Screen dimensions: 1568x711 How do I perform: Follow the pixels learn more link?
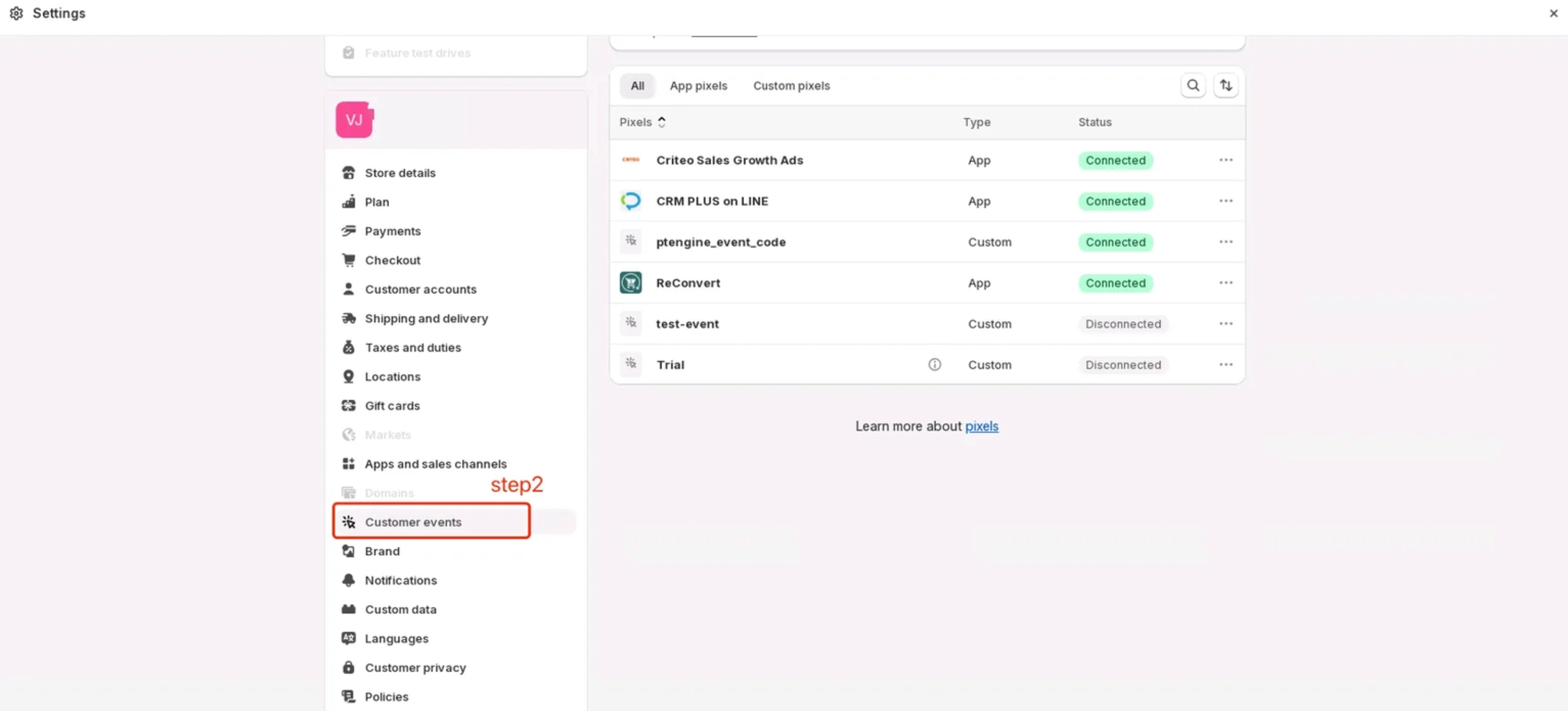pos(981,426)
